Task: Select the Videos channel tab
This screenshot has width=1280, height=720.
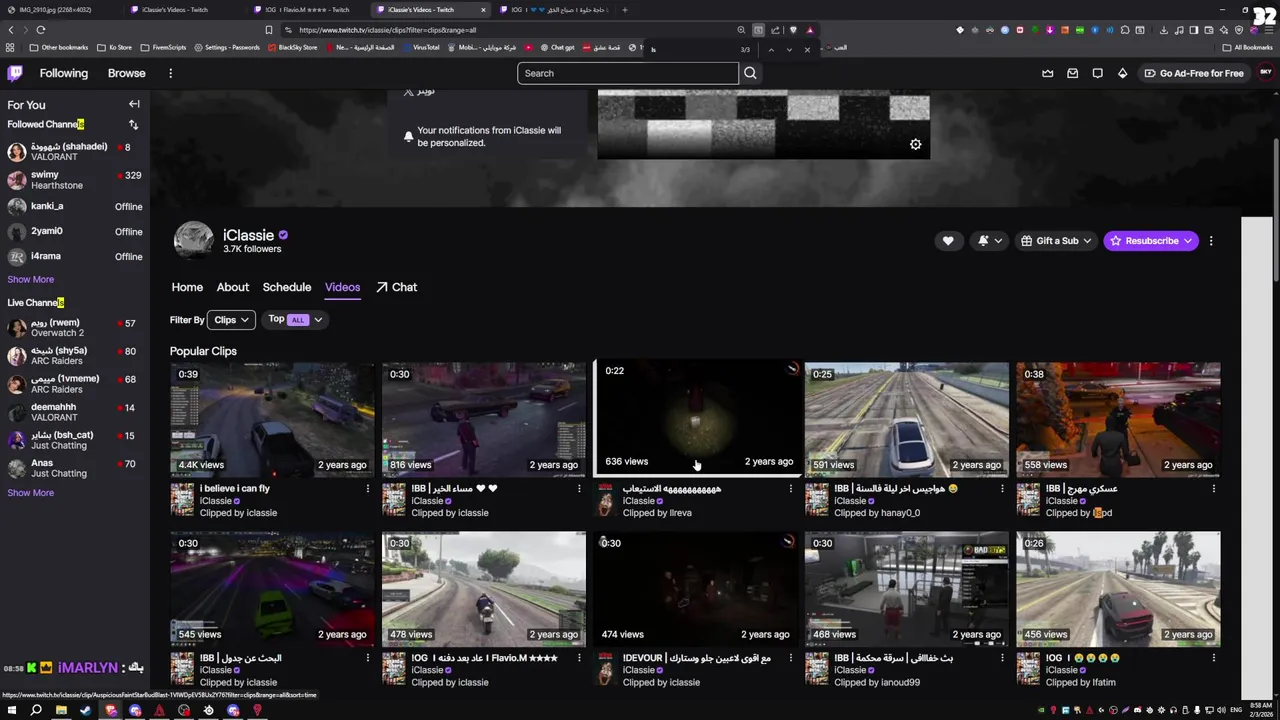Action: point(342,287)
